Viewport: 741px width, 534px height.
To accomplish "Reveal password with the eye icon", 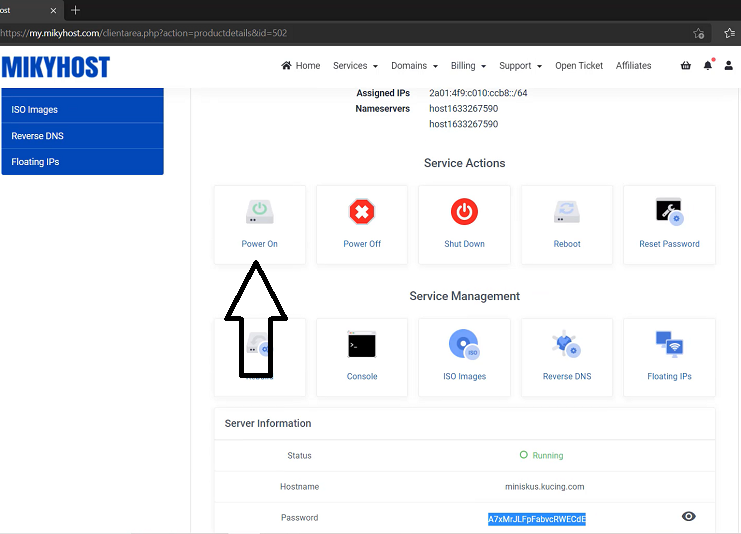I will pyautogui.click(x=689, y=517).
